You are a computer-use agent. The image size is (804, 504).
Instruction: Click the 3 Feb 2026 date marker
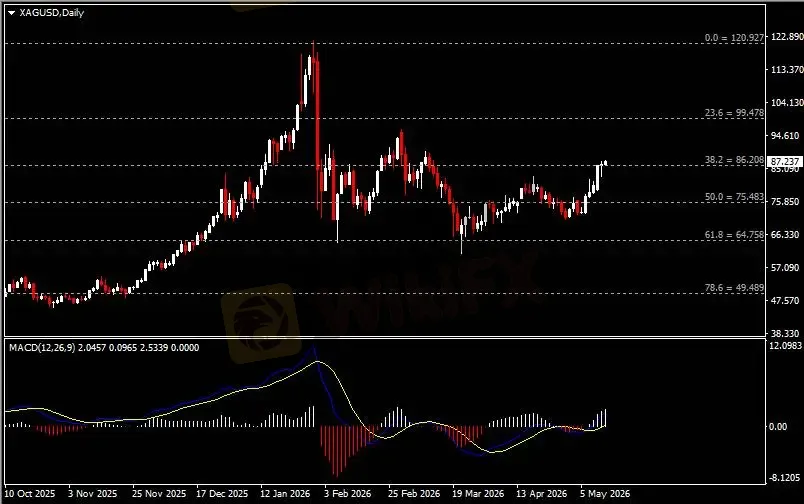(348, 494)
